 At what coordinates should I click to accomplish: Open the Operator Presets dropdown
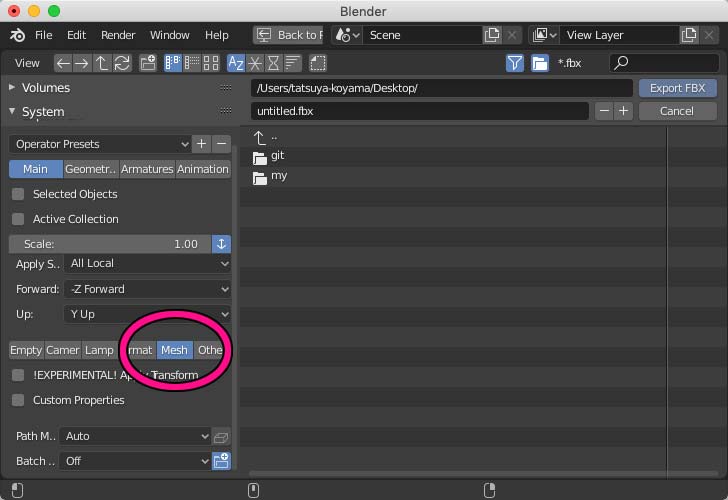pyautogui.click(x=99, y=144)
